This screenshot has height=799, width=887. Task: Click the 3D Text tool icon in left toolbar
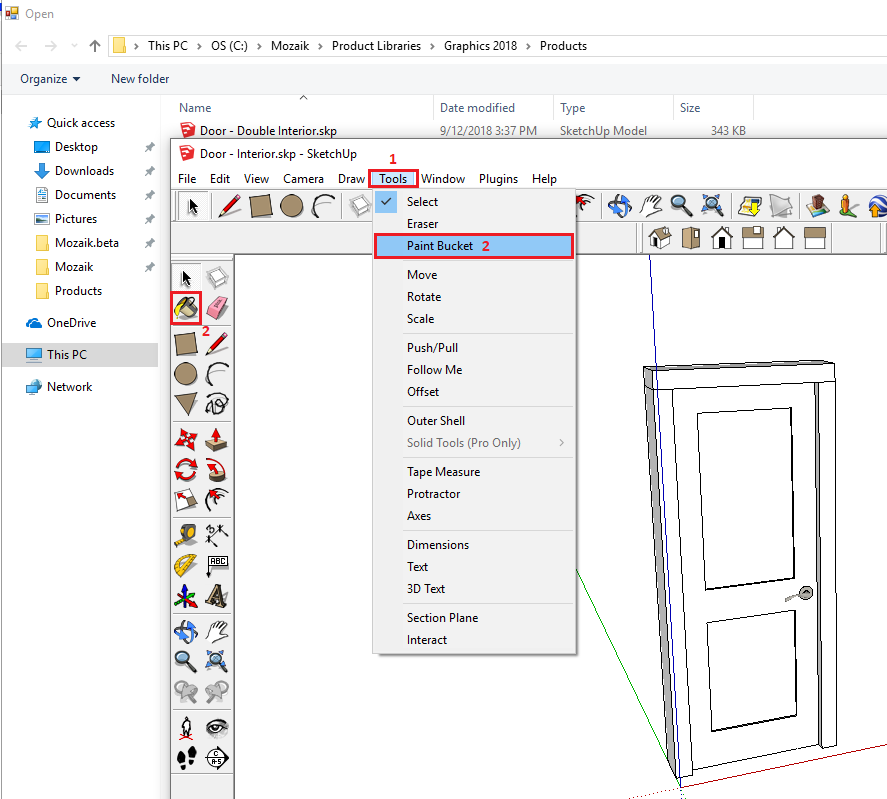[217, 597]
